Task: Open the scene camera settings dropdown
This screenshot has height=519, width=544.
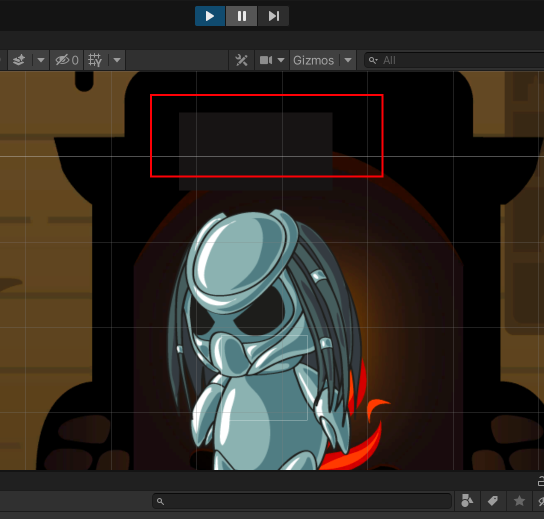Action: [281, 60]
